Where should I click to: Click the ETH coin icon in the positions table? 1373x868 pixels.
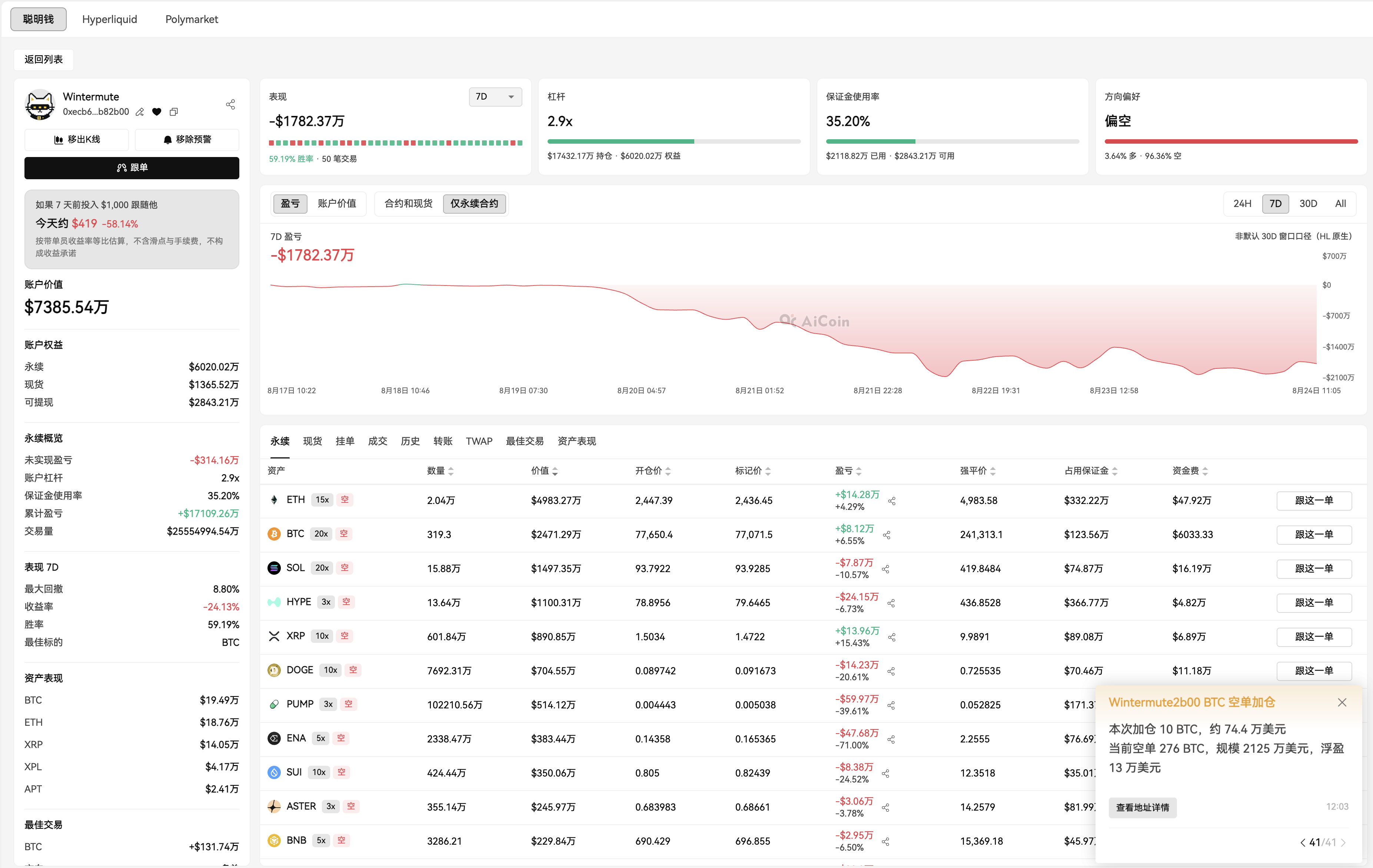coord(274,500)
